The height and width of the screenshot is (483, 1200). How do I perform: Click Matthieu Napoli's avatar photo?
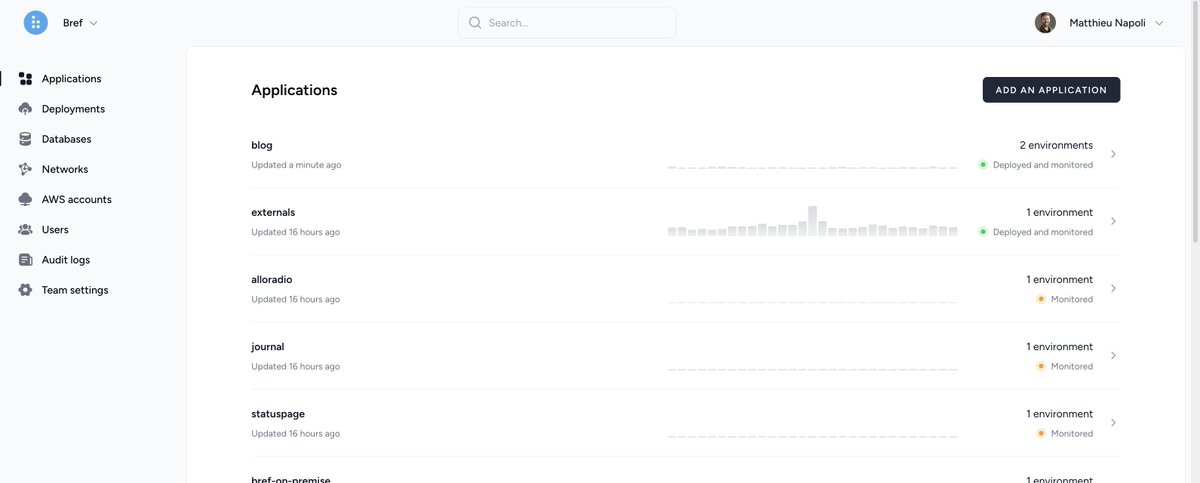[1045, 23]
